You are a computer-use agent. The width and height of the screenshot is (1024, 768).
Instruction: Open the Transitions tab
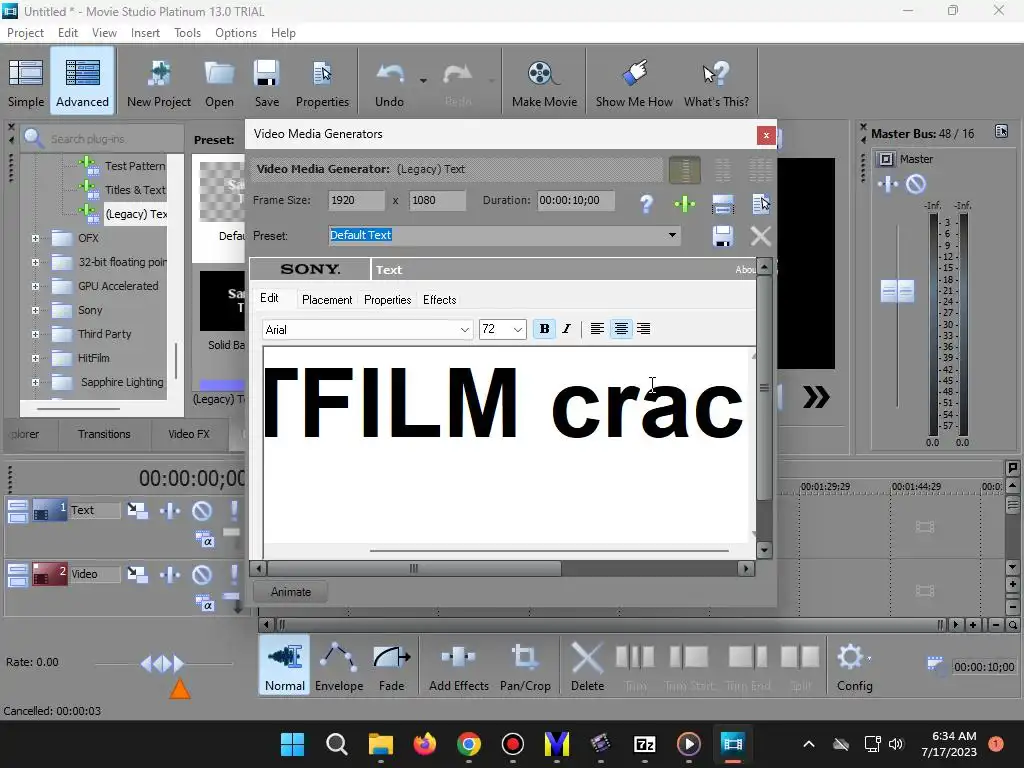104,434
